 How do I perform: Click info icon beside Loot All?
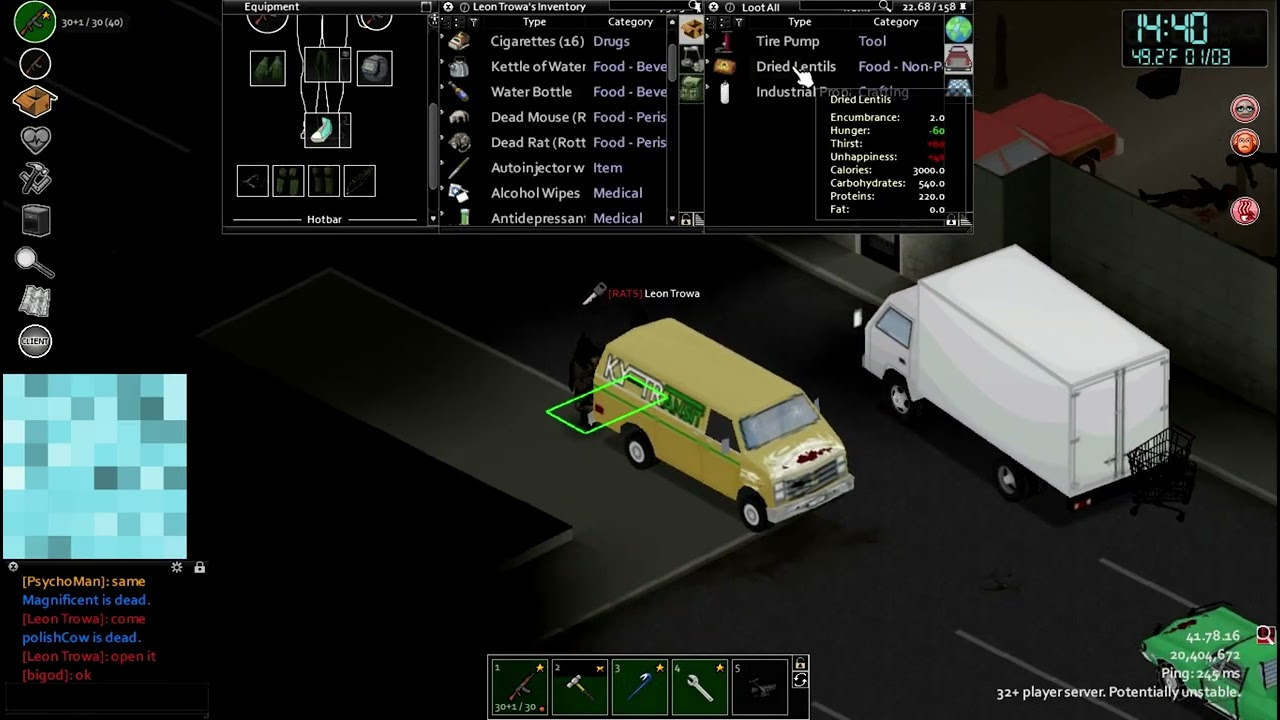coord(729,7)
